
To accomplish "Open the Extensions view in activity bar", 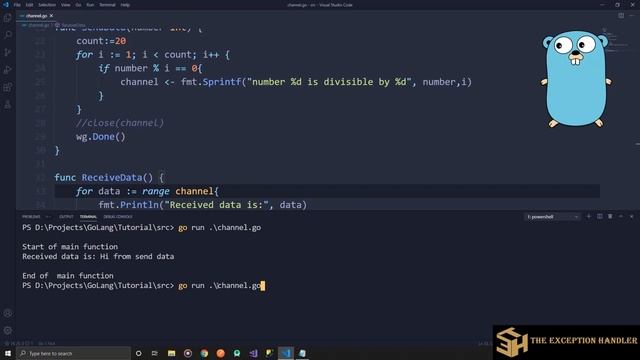I will coord(8,87).
